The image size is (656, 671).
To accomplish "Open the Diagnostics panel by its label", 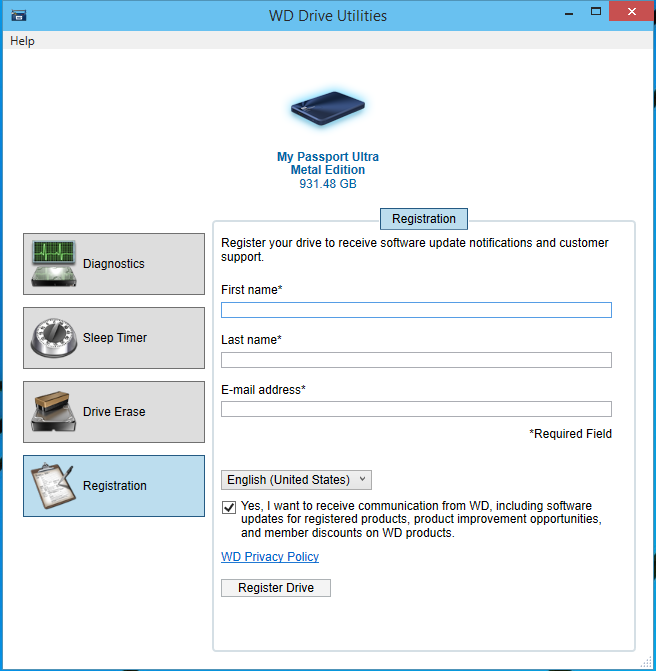I will [x=114, y=264].
